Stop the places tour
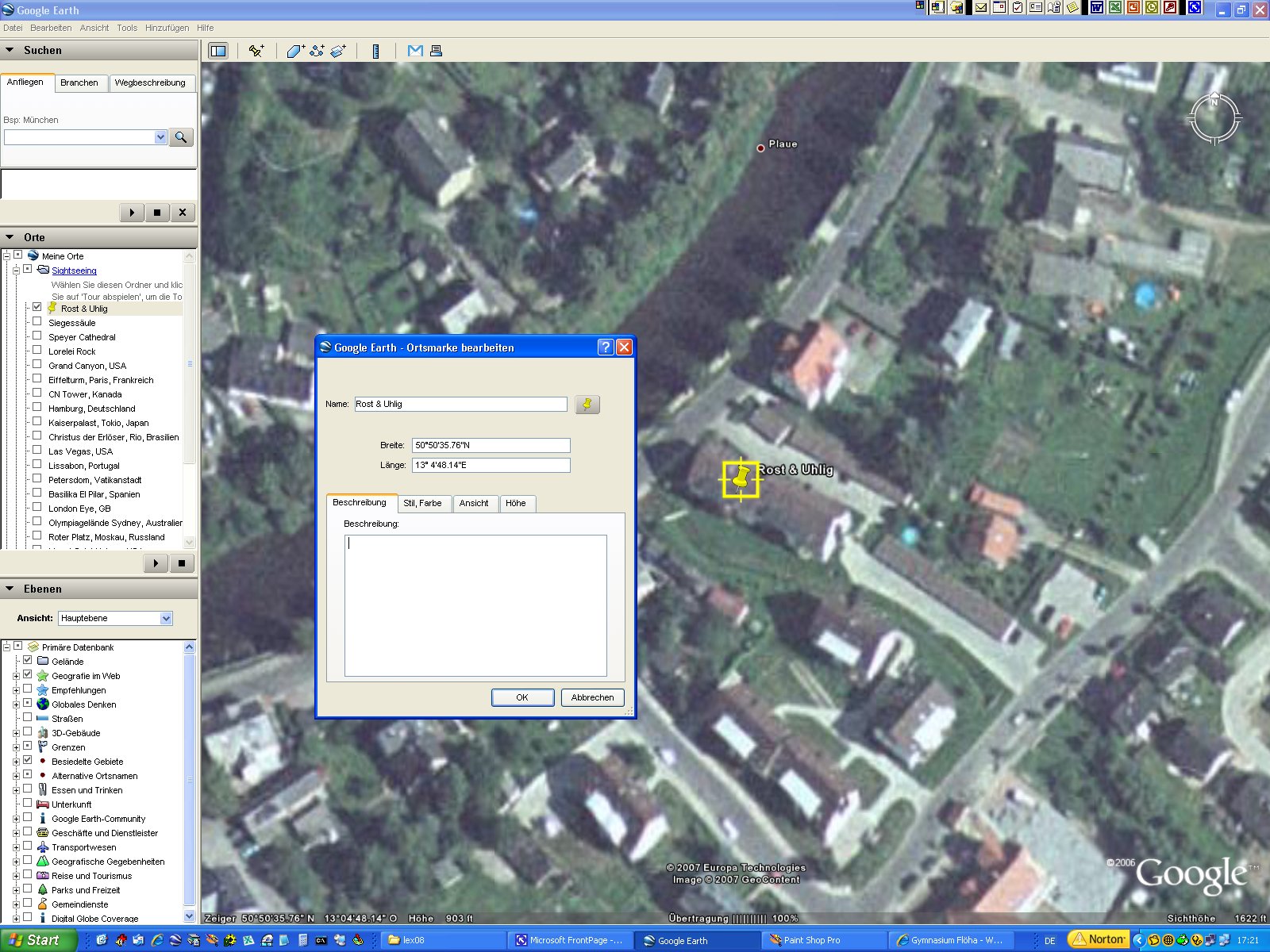Screen dimensions: 1270x952 coord(182,563)
